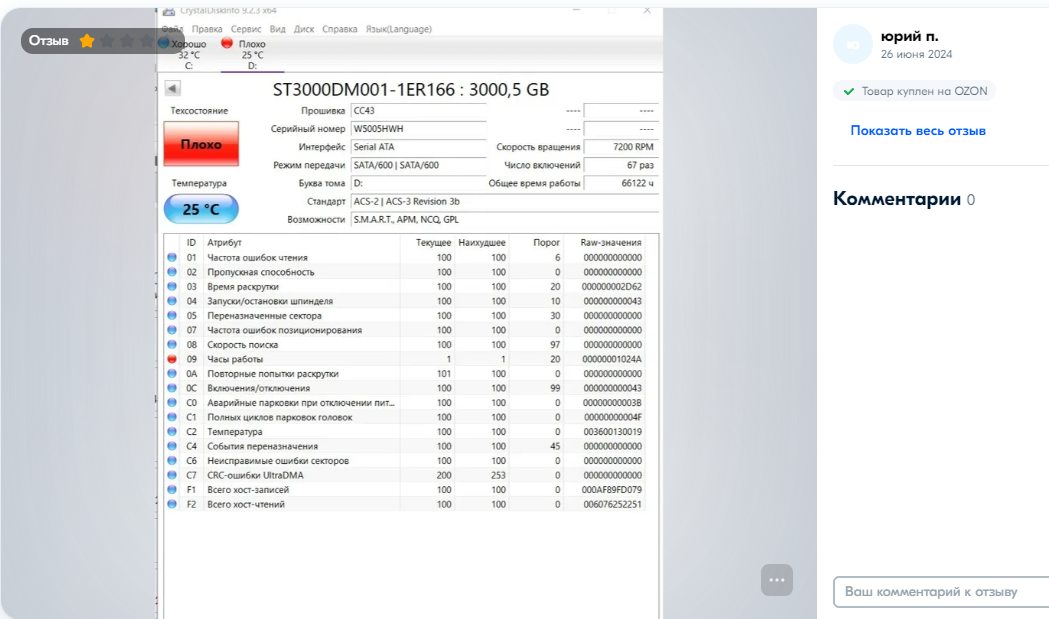This screenshot has height=619, width=1049.
Task: Click the blue 25 °C temperature button
Action: pyautogui.click(x=201, y=209)
